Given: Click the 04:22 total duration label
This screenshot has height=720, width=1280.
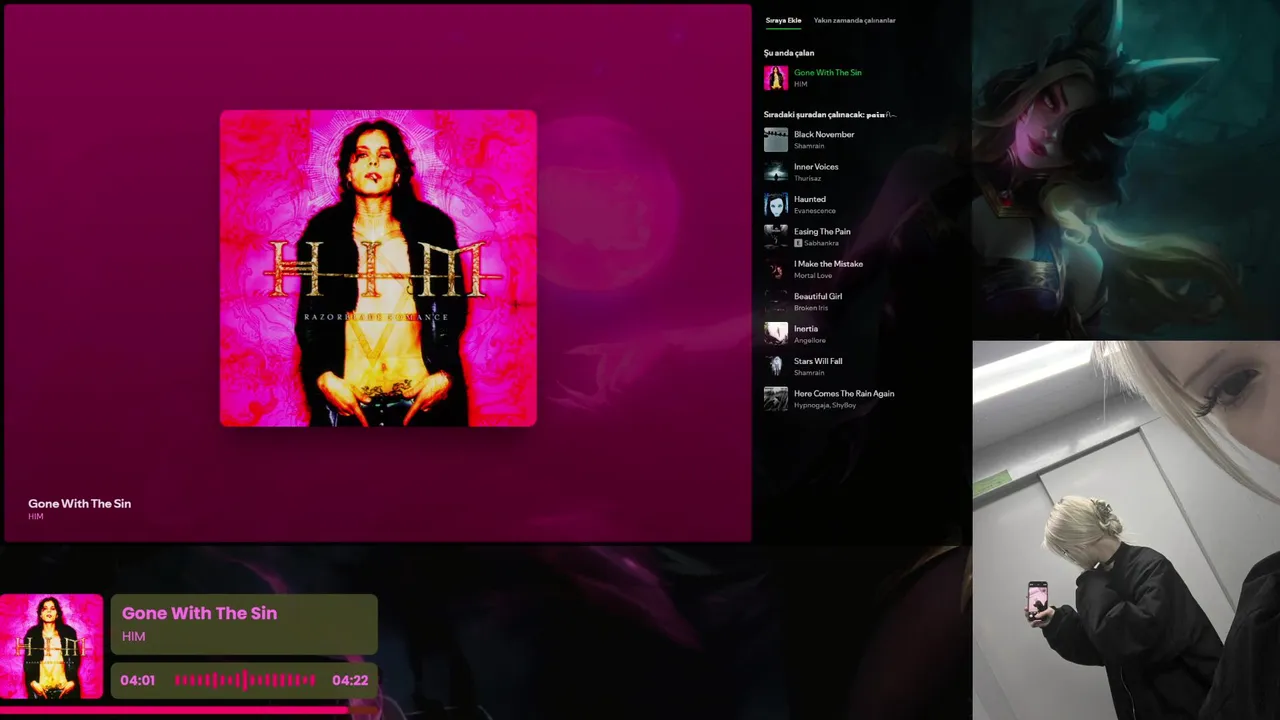Looking at the screenshot, I should [350, 680].
